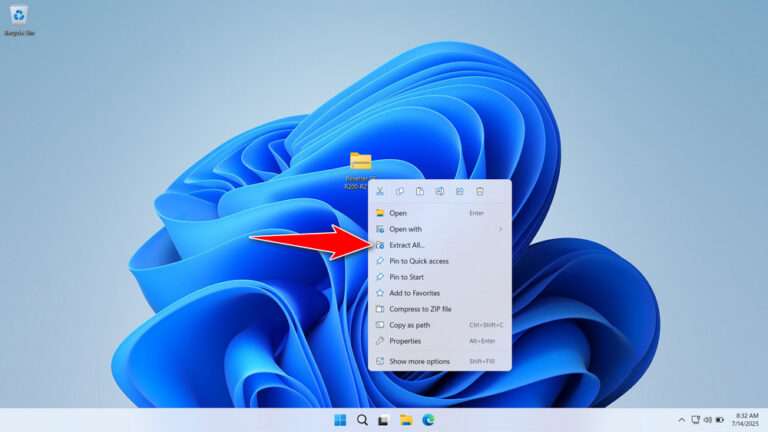The width and height of the screenshot is (768, 432).
Task: Click the Delete trash icon in context menu
Action: pyautogui.click(x=480, y=191)
